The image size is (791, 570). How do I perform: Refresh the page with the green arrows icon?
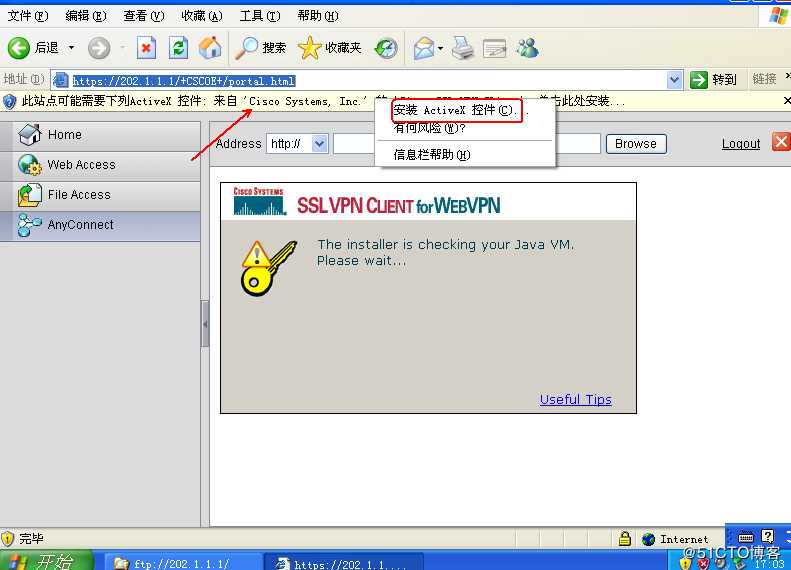[x=178, y=48]
